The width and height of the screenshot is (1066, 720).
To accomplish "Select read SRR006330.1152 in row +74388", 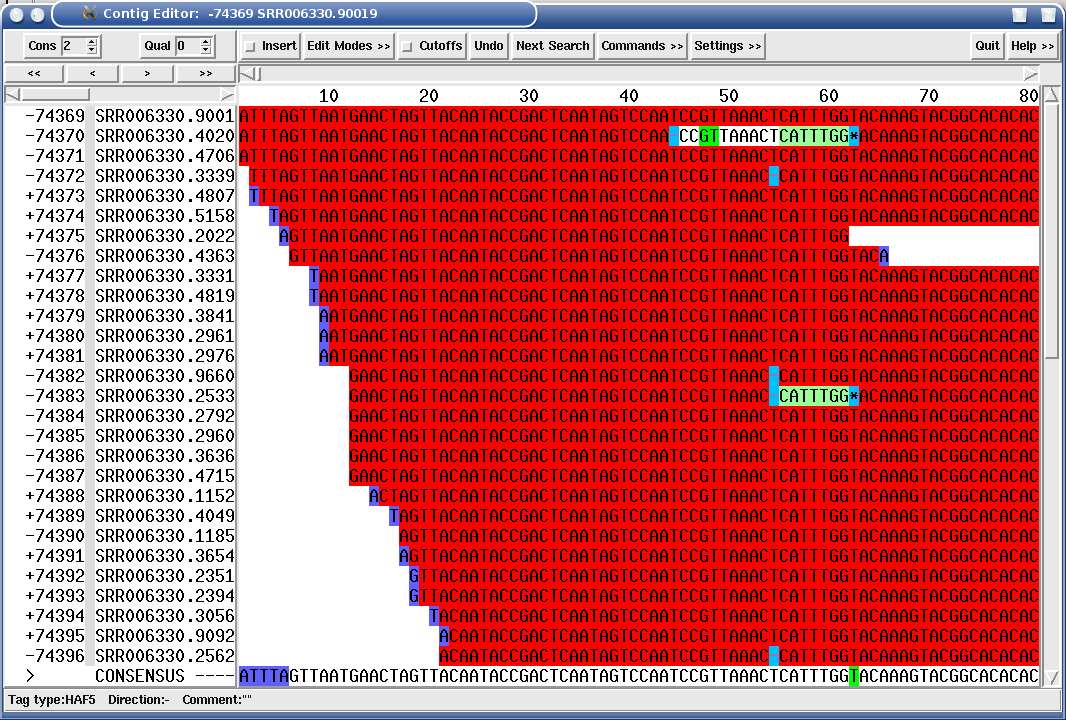I will (165, 496).
